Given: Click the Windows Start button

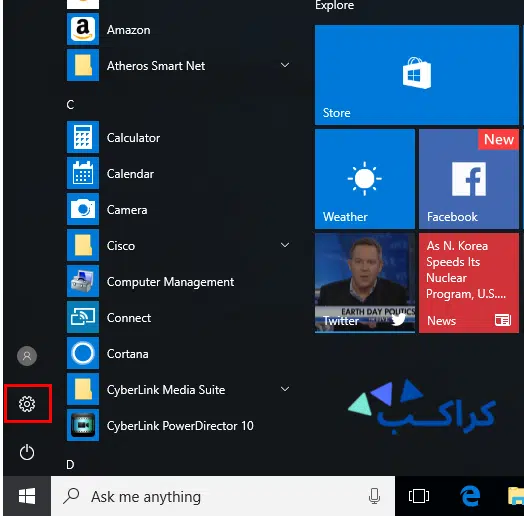Looking at the screenshot, I should tap(27, 496).
